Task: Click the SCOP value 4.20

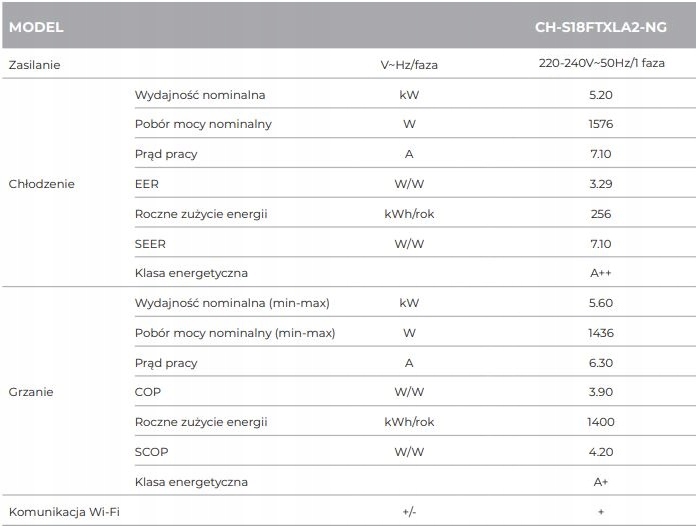Action: tap(601, 452)
